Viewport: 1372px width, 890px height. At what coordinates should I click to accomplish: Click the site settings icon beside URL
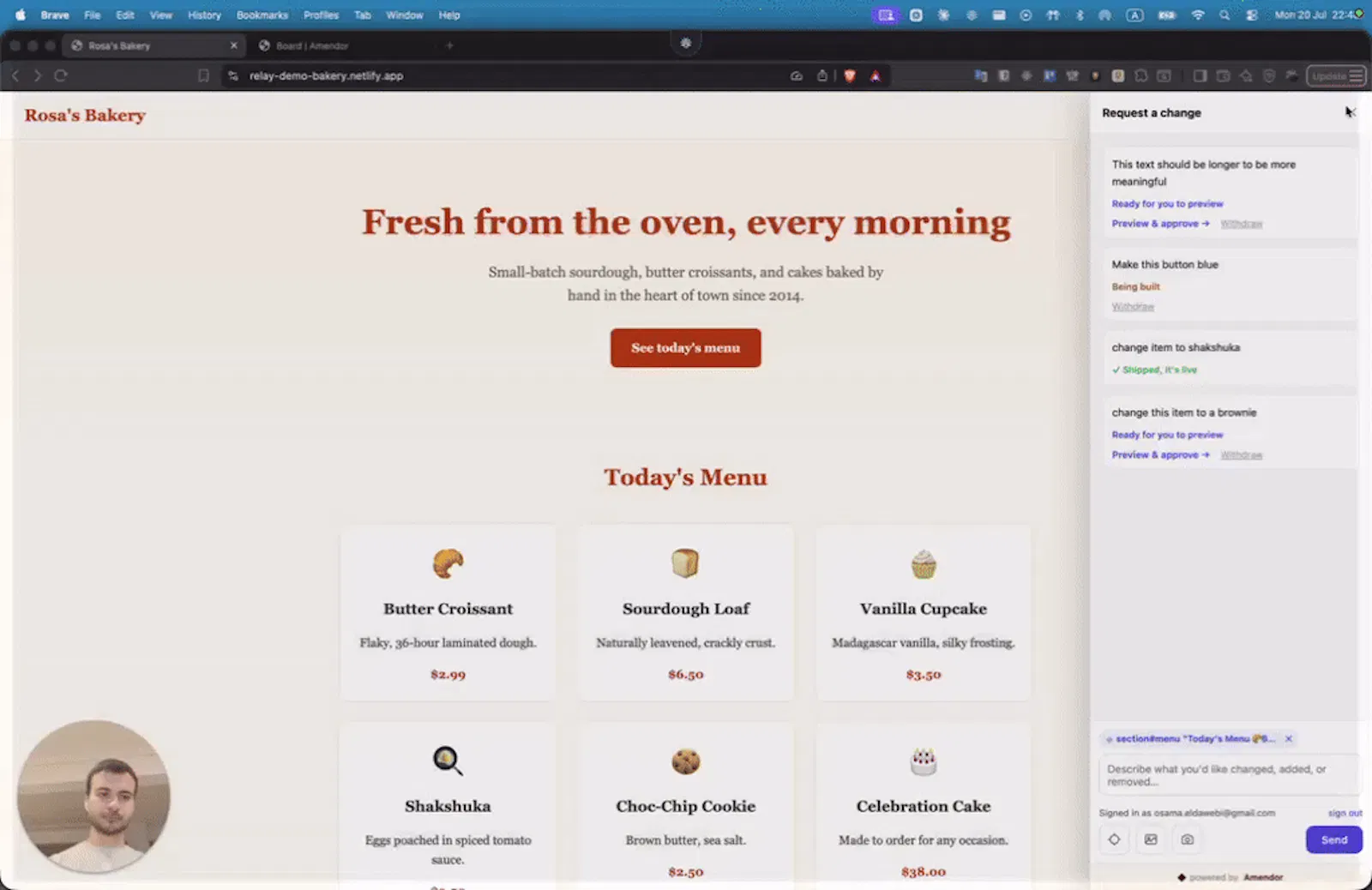pos(232,75)
